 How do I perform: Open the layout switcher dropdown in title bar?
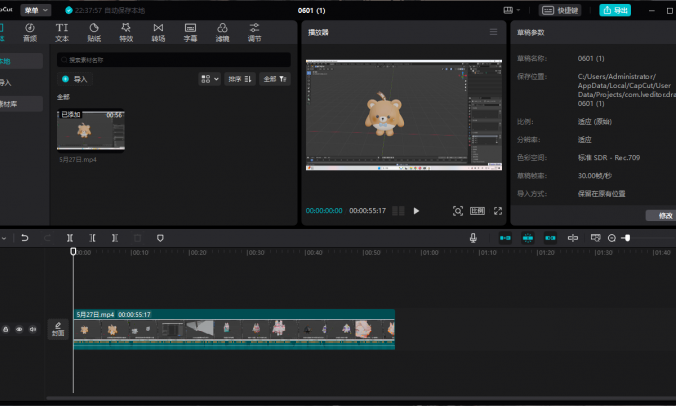(512, 10)
